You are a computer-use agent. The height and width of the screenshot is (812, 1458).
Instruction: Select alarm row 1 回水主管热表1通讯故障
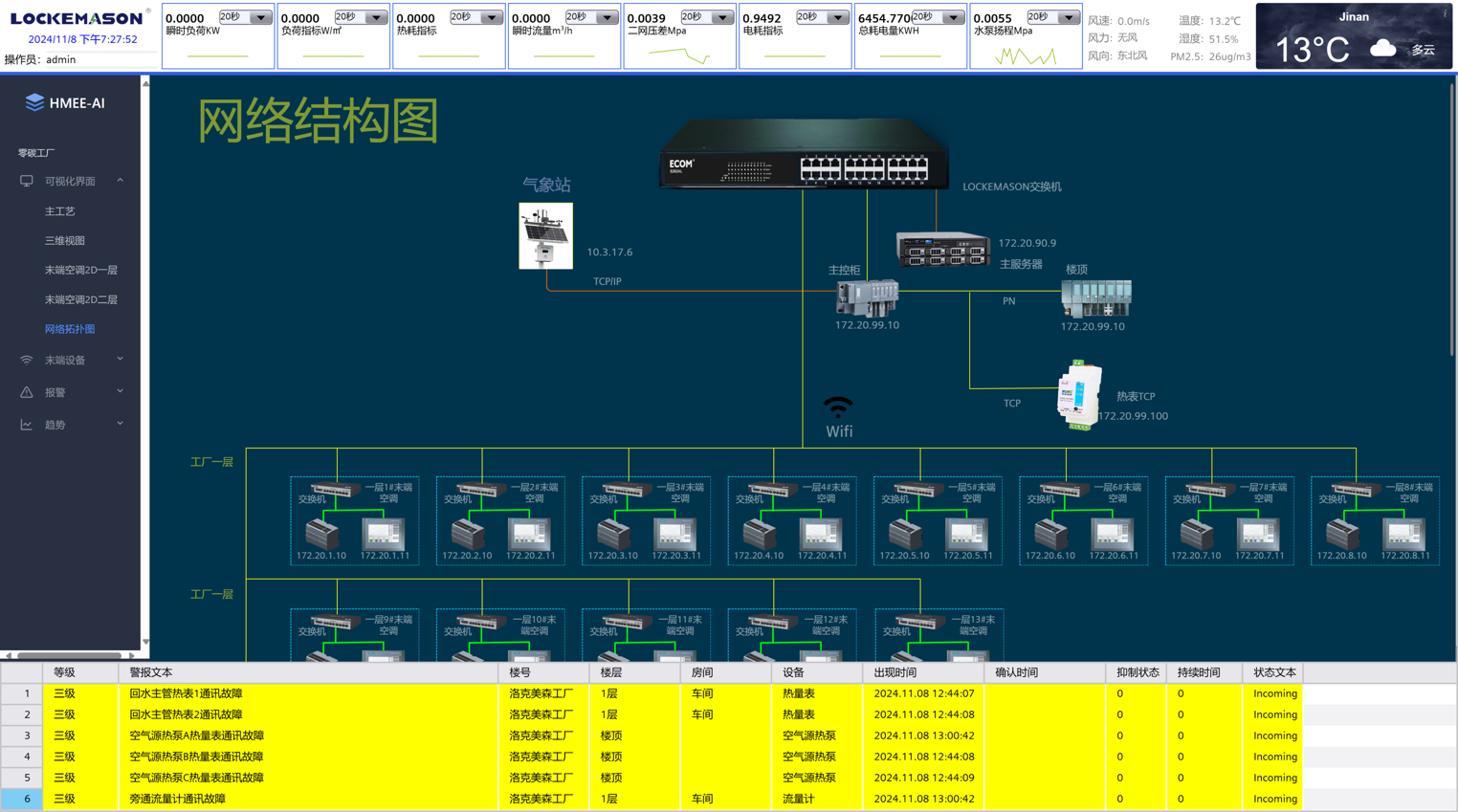coord(186,693)
